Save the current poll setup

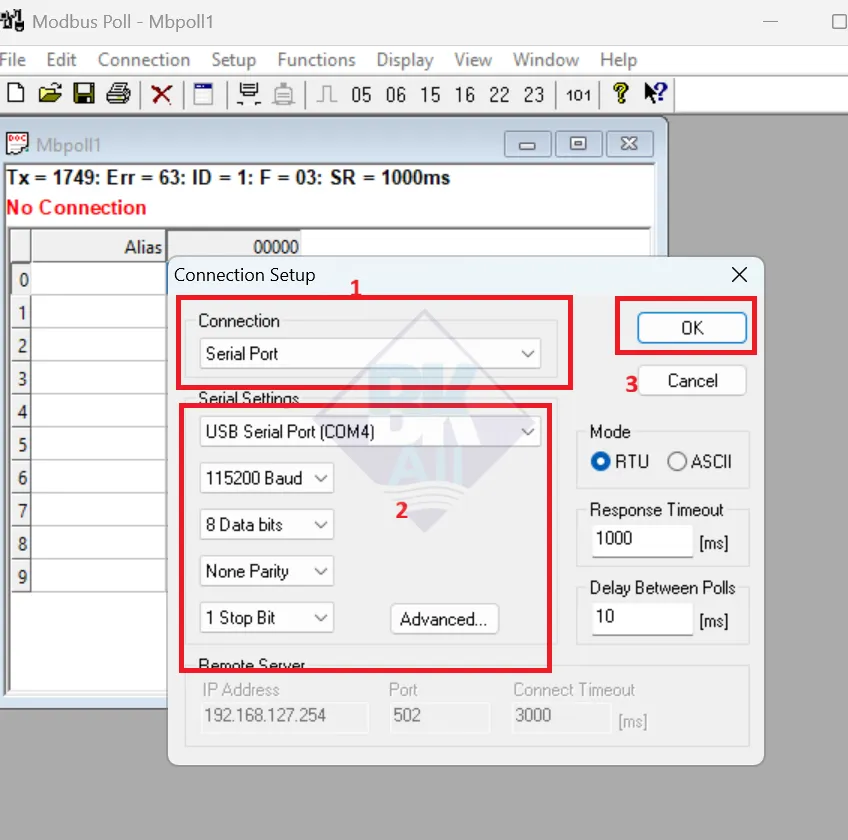tap(84, 93)
